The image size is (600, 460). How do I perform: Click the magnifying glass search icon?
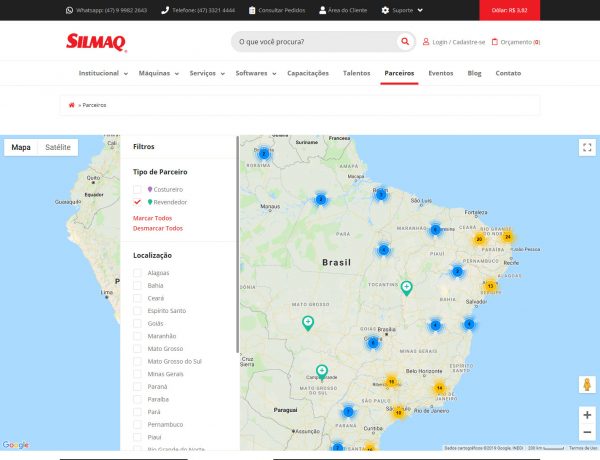click(x=405, y=42)
